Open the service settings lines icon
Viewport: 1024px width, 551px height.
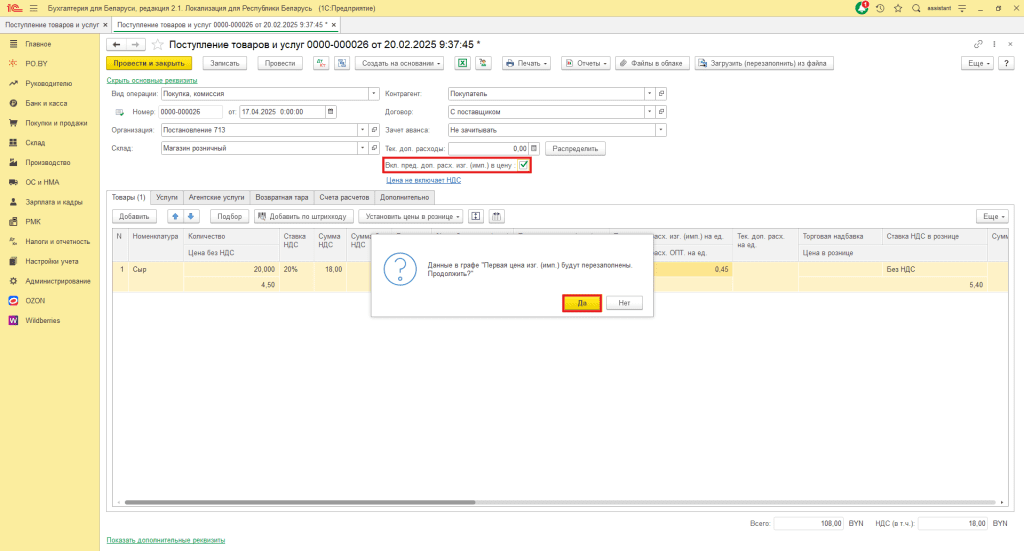click(962, 8)
